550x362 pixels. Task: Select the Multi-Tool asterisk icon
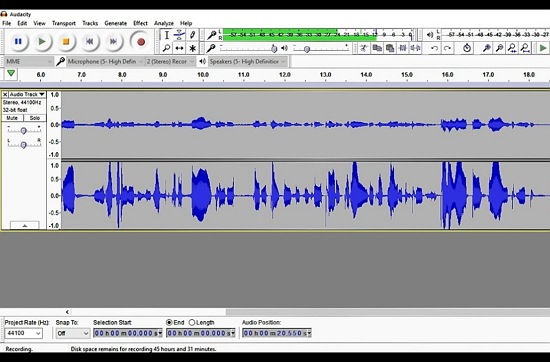point(192,48)
